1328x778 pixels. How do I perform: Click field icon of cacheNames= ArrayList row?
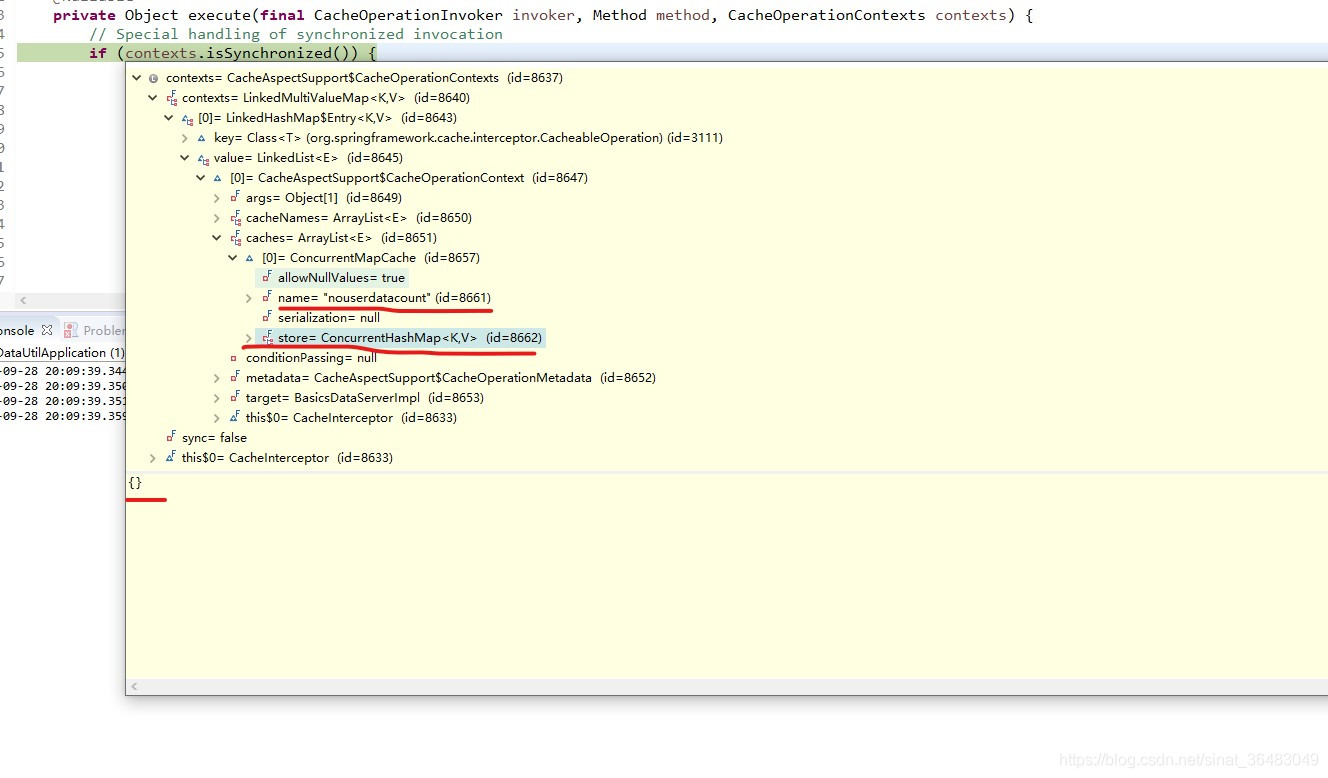(235, 217)
